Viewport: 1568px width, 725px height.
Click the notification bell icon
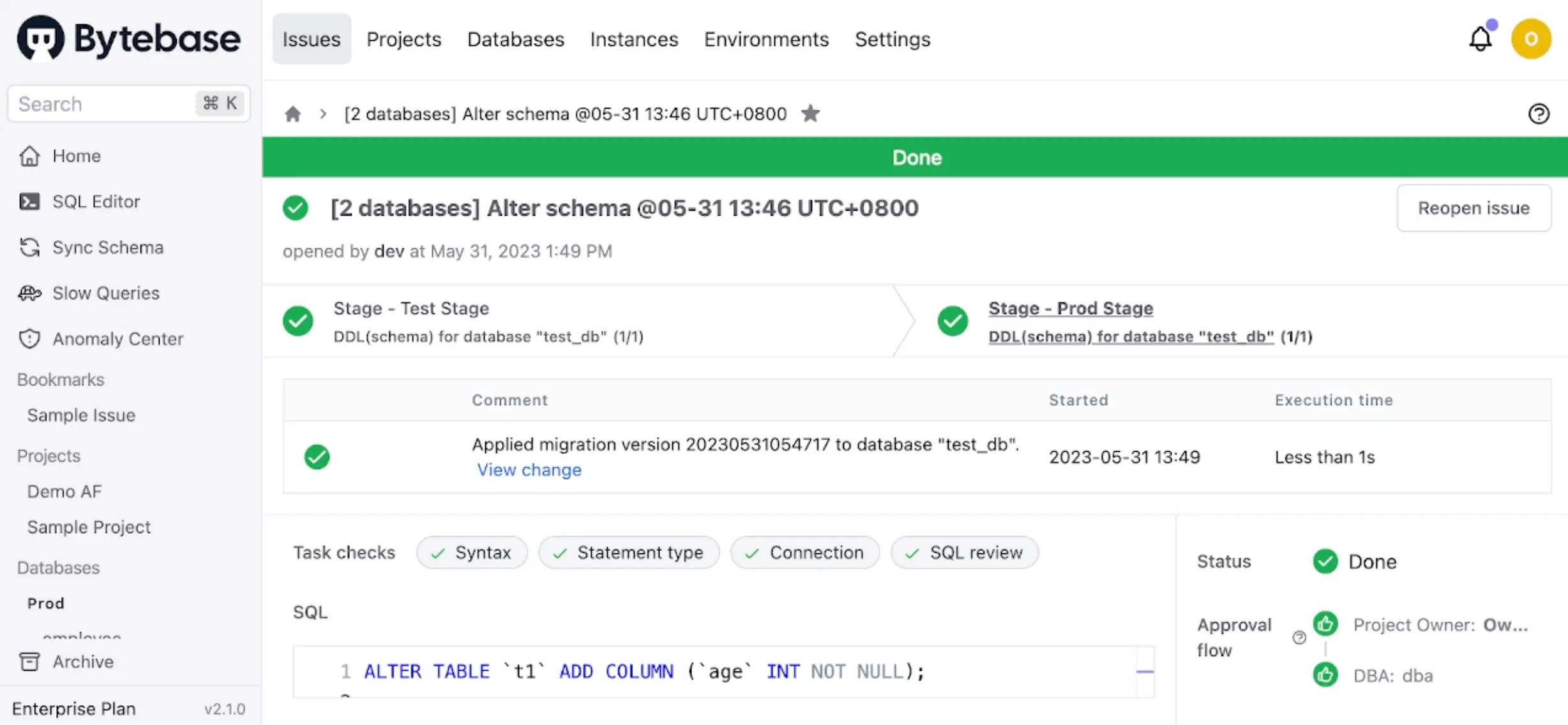[x=1480, y=39]
